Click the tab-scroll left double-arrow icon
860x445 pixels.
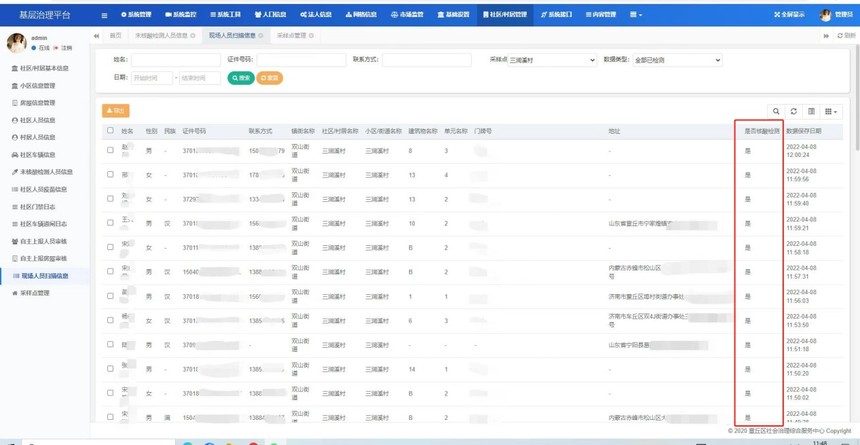[97, 36]
